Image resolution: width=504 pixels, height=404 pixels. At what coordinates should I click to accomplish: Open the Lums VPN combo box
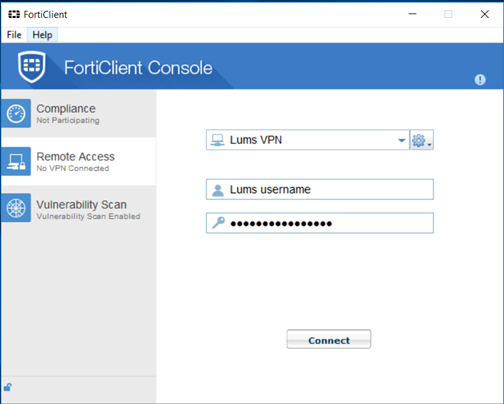tap(308, 140)
